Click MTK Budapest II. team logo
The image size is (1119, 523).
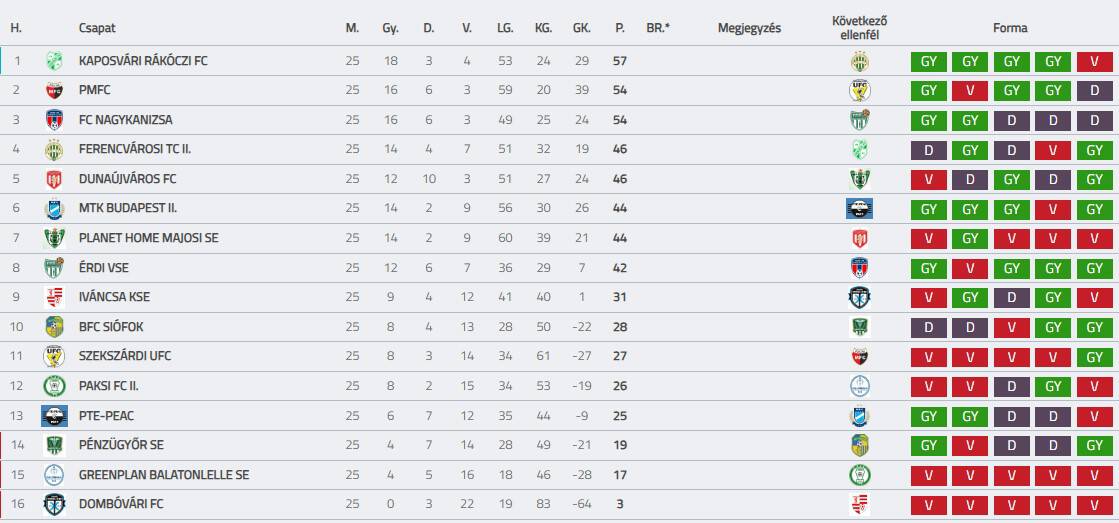54,209
